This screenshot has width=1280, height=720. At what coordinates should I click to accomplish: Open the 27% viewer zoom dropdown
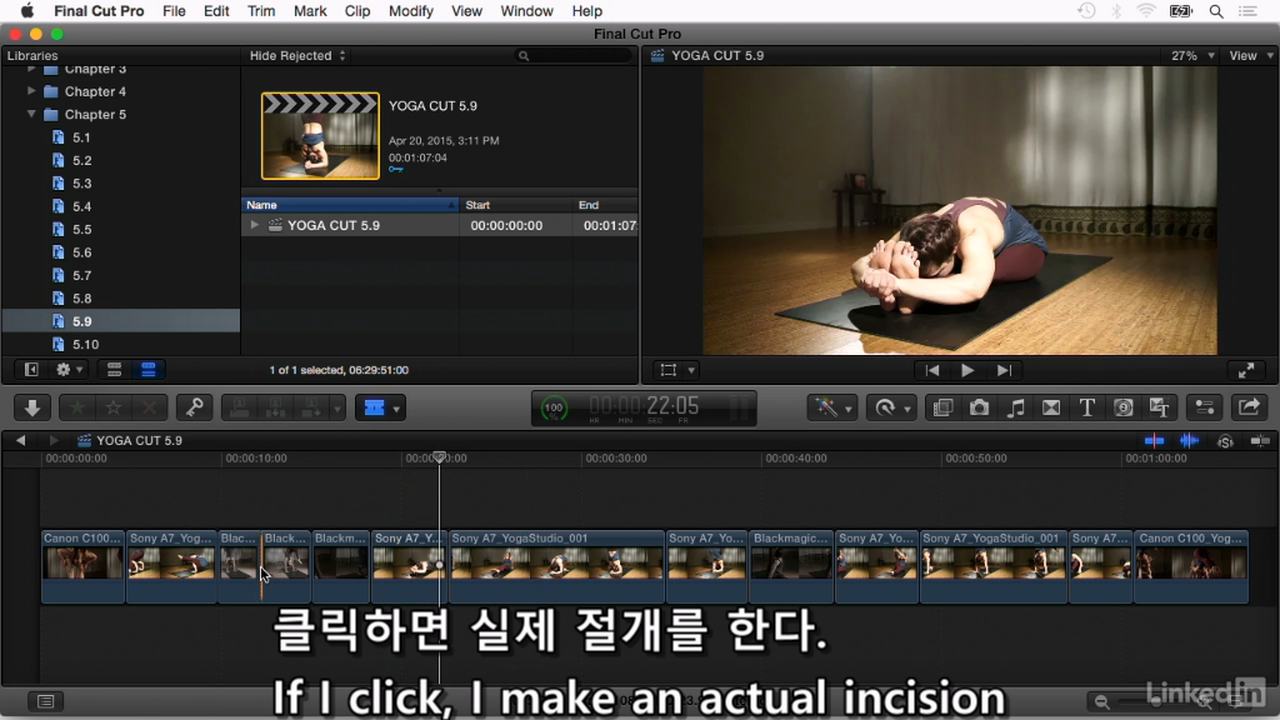1193,56
